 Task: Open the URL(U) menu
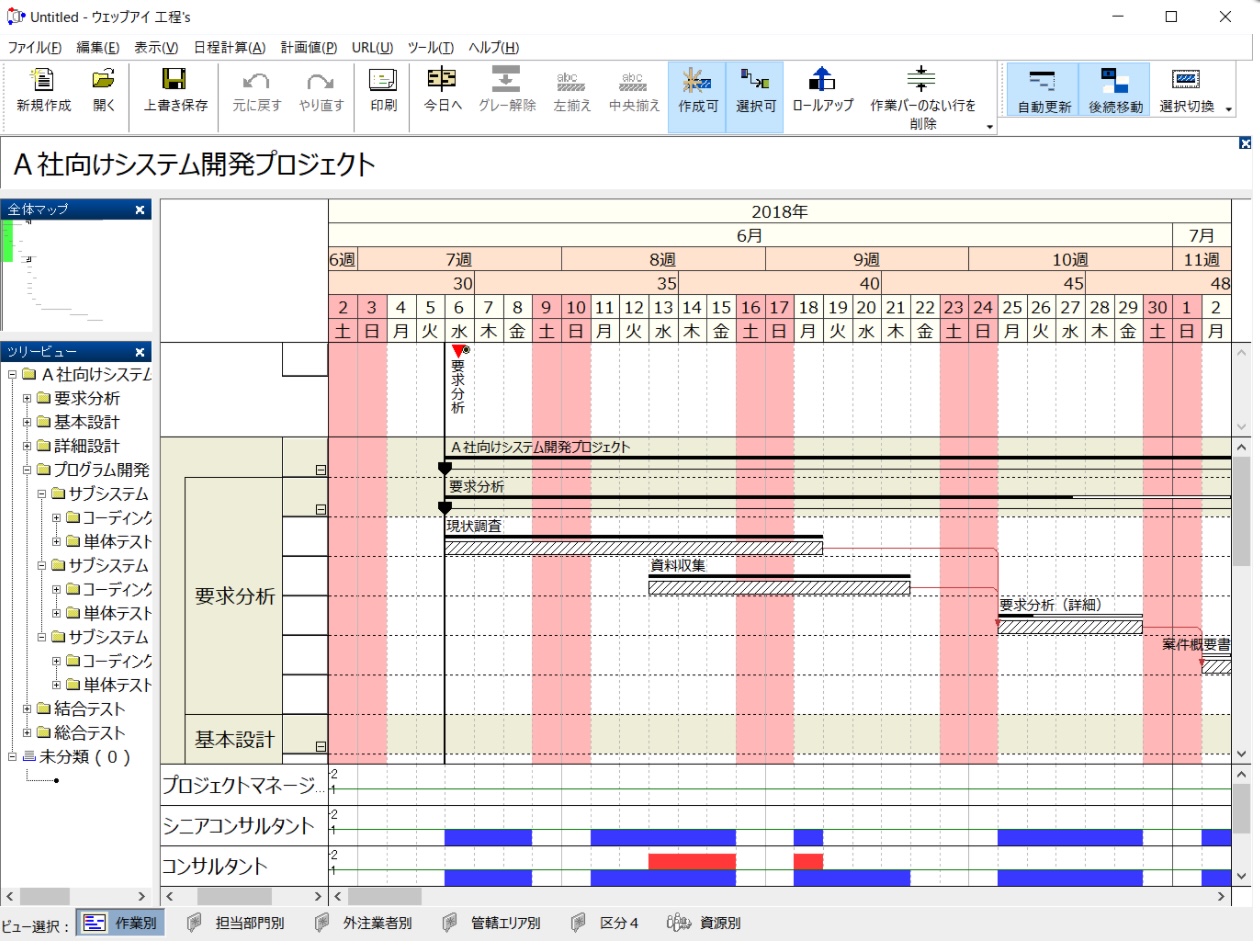point(372,47)
